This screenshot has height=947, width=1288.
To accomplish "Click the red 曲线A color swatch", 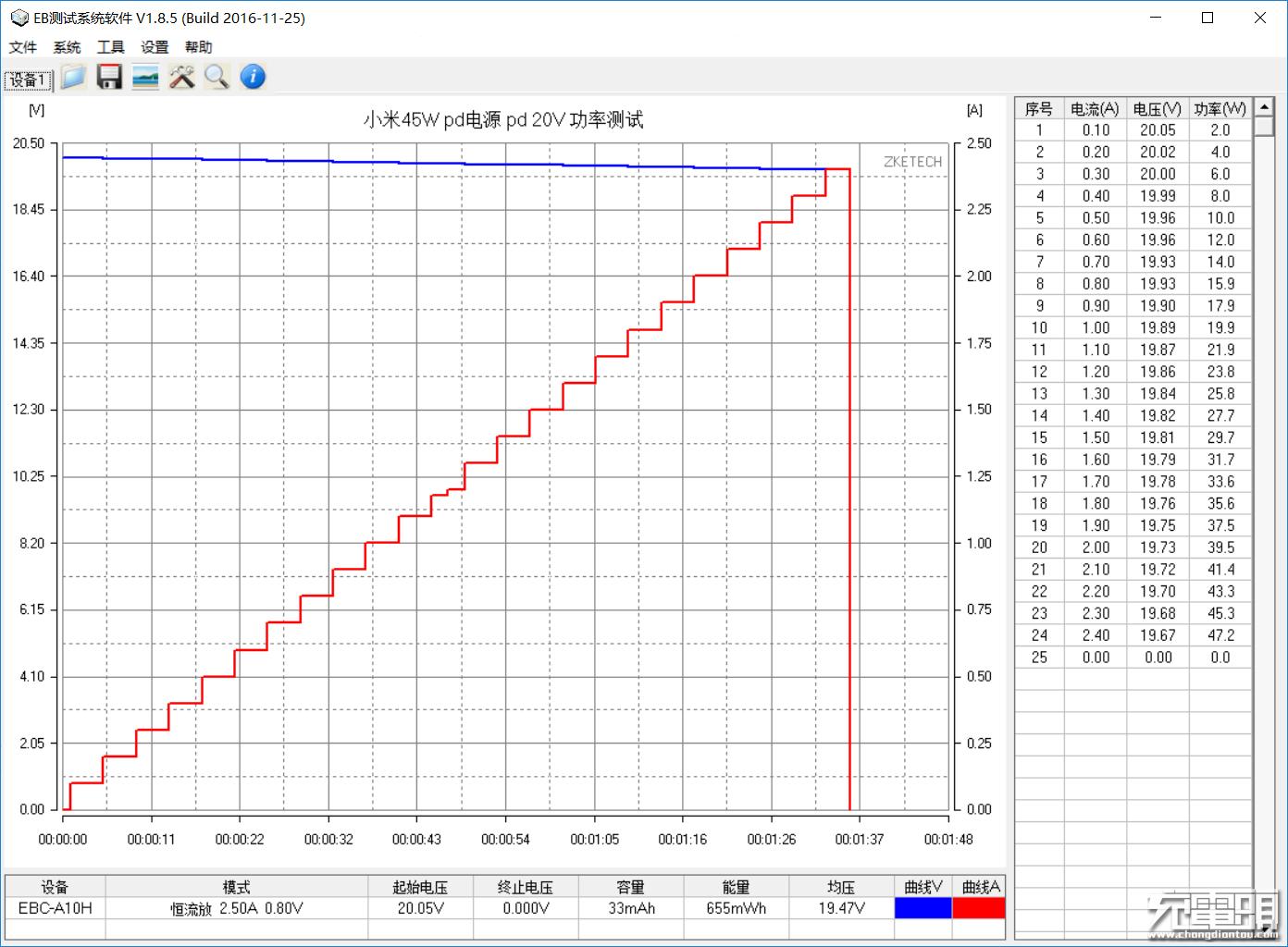I will tap(979, 908).
